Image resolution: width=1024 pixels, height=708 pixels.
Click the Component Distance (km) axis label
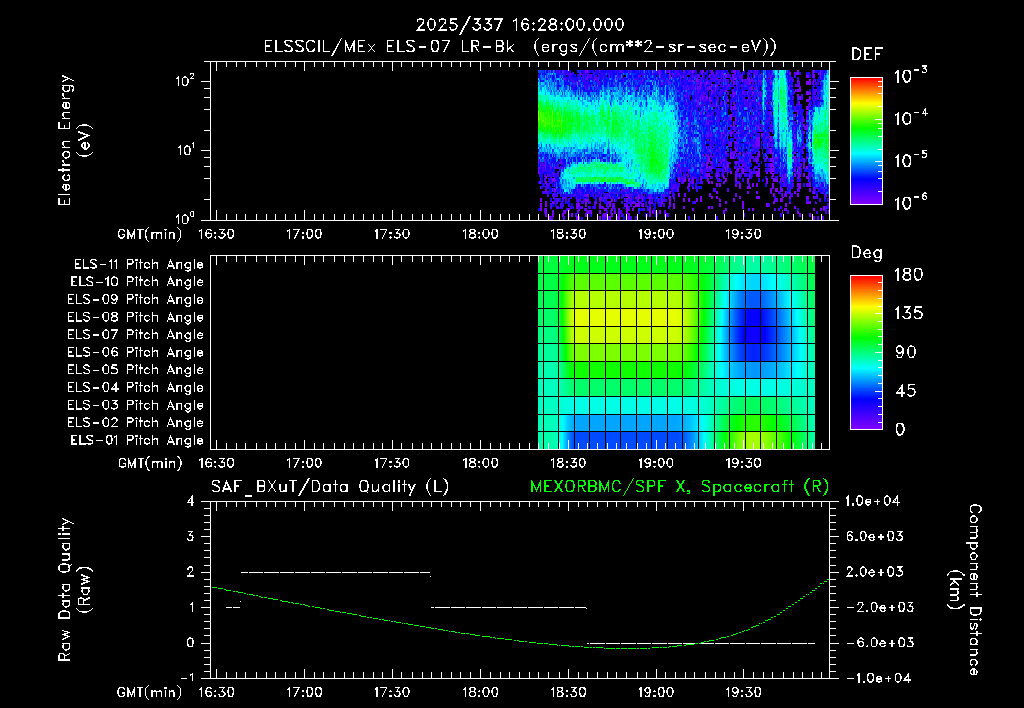coord(965,589)
